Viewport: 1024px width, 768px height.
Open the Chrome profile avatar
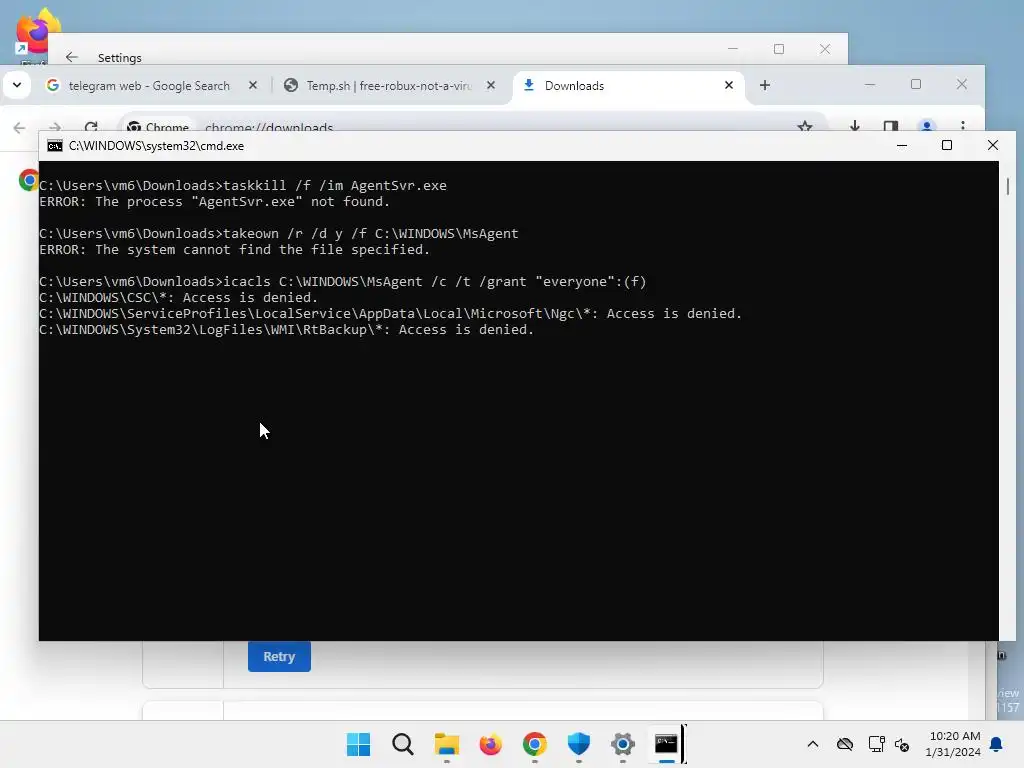[x=927, y=127]
